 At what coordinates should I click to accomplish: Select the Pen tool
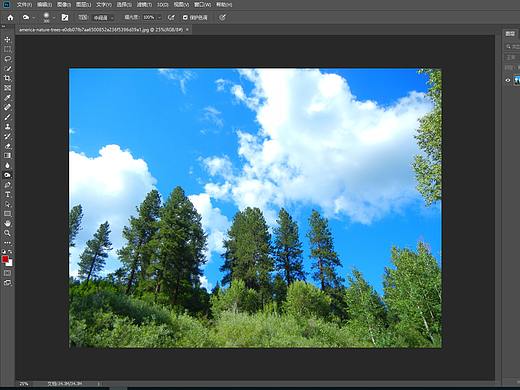point(7,185)
